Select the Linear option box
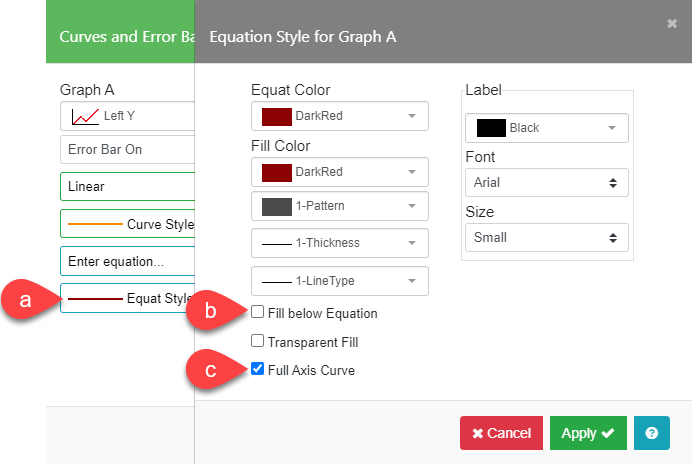 click(x=127, y=186)
